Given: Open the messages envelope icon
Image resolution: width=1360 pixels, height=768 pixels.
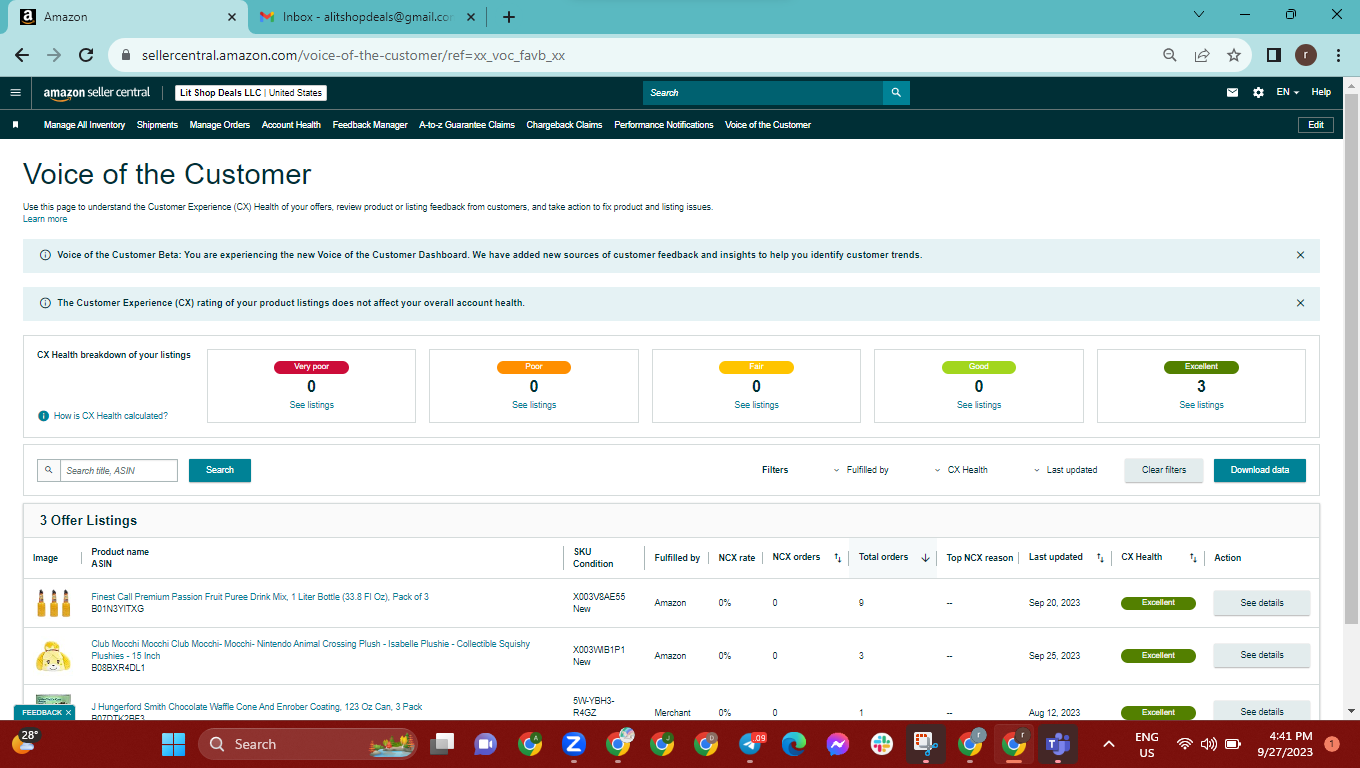Looking at the screenshot, I should tap(1232, 93).
